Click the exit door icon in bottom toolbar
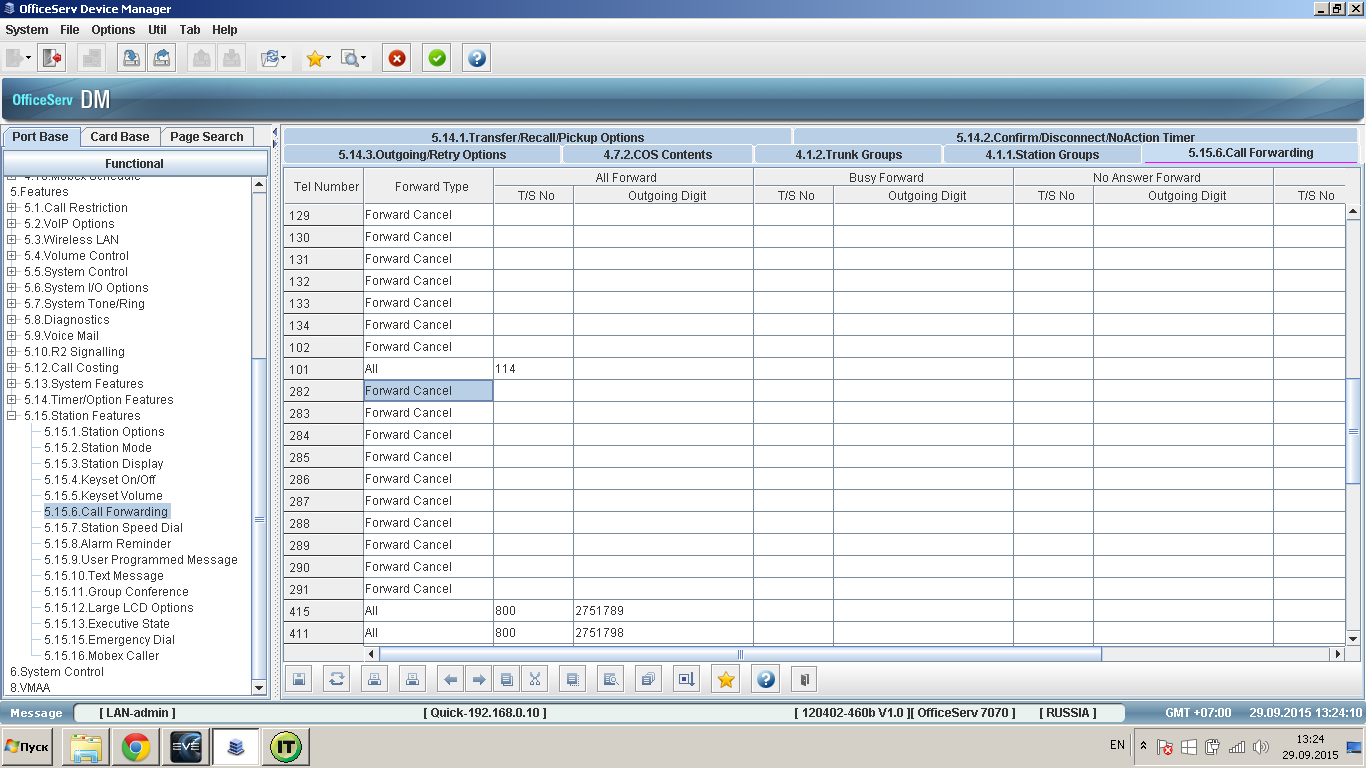1366x768 pixels. (x=804, y=680)
